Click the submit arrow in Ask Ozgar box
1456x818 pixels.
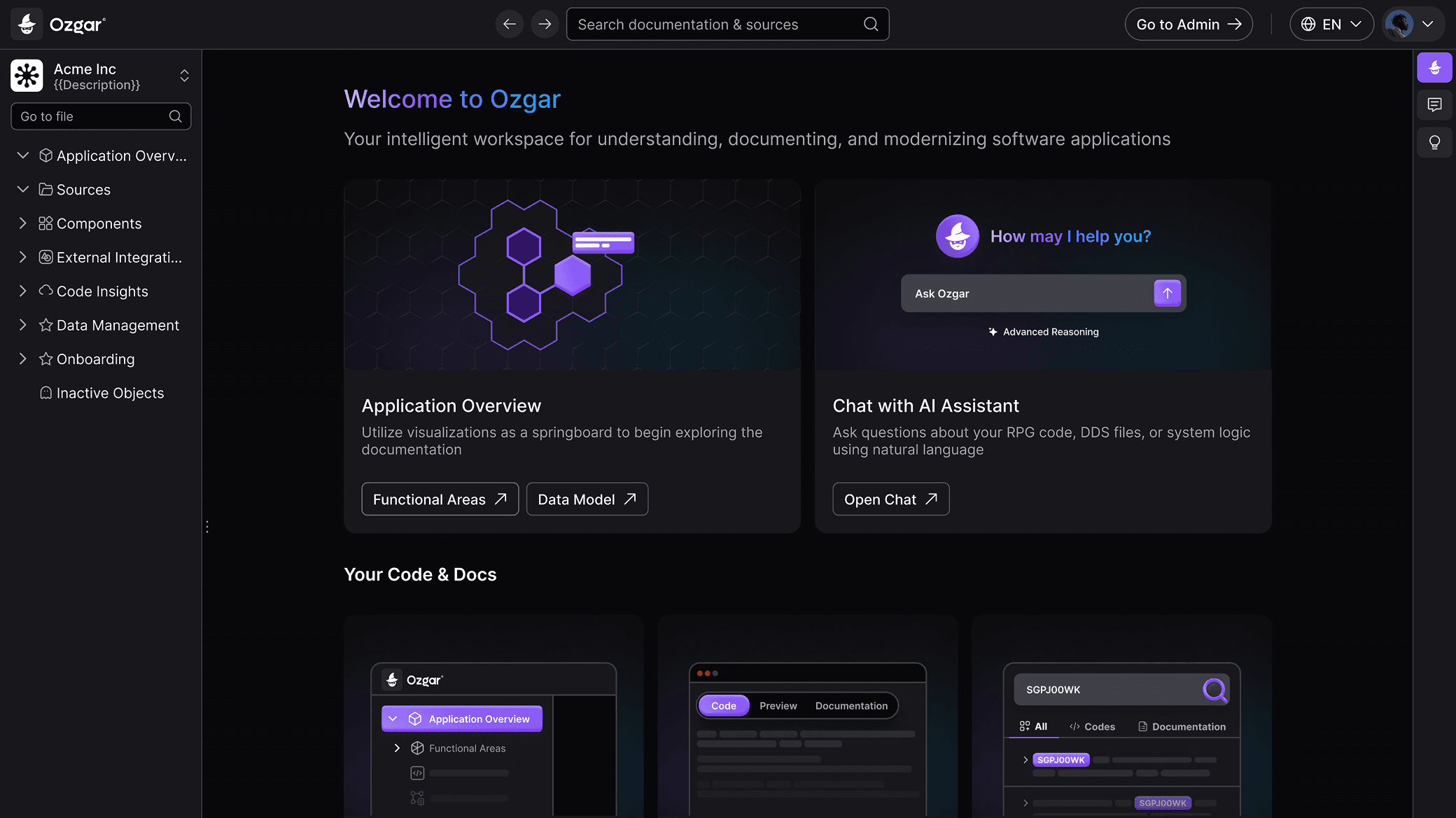pos(1166,293)
